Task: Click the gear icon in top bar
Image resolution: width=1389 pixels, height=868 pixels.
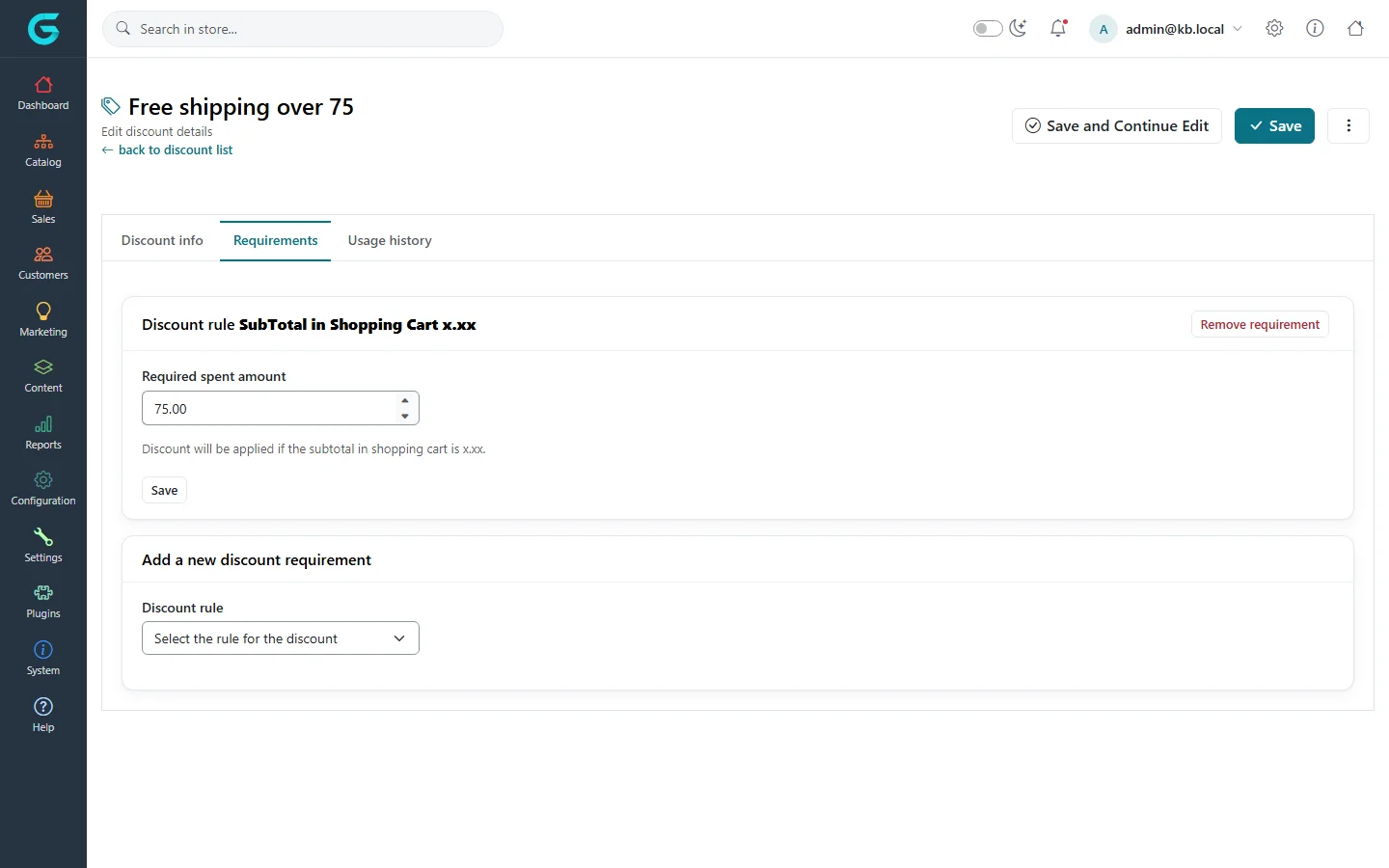Action: [x=1274, y=29]
